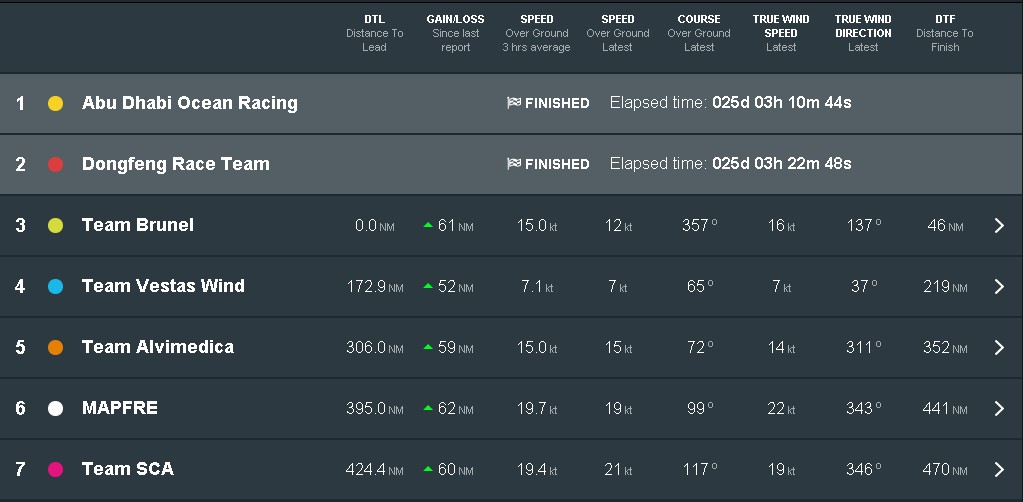Click the red Dongfeng Race Team color dot
The height and width of the screenshot is (502, 1023).
coord(55,164)
